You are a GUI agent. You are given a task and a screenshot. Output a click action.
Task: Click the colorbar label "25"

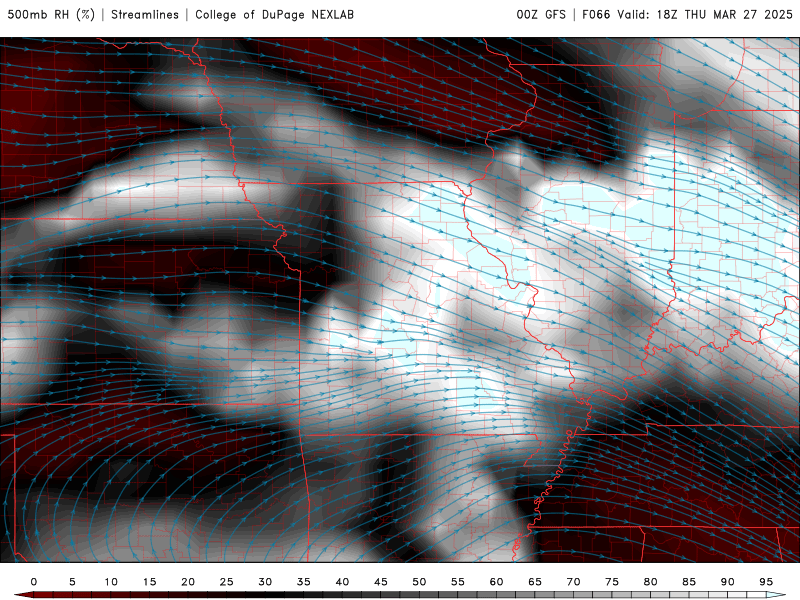(227, 582)
